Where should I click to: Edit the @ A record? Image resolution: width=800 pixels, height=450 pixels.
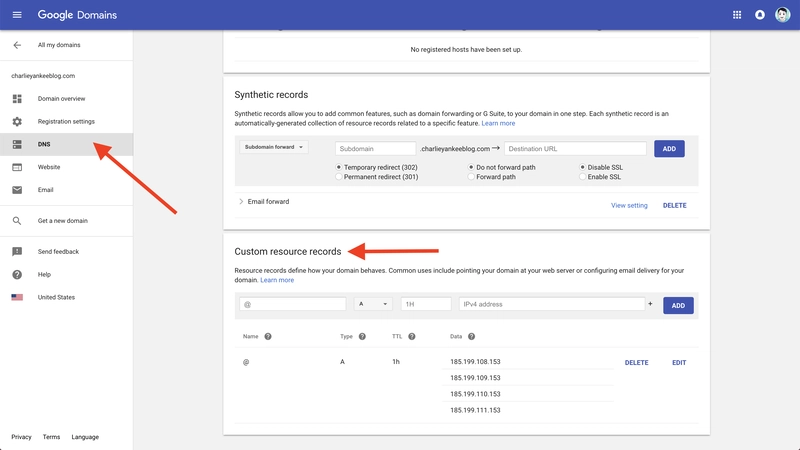(679, 363)
